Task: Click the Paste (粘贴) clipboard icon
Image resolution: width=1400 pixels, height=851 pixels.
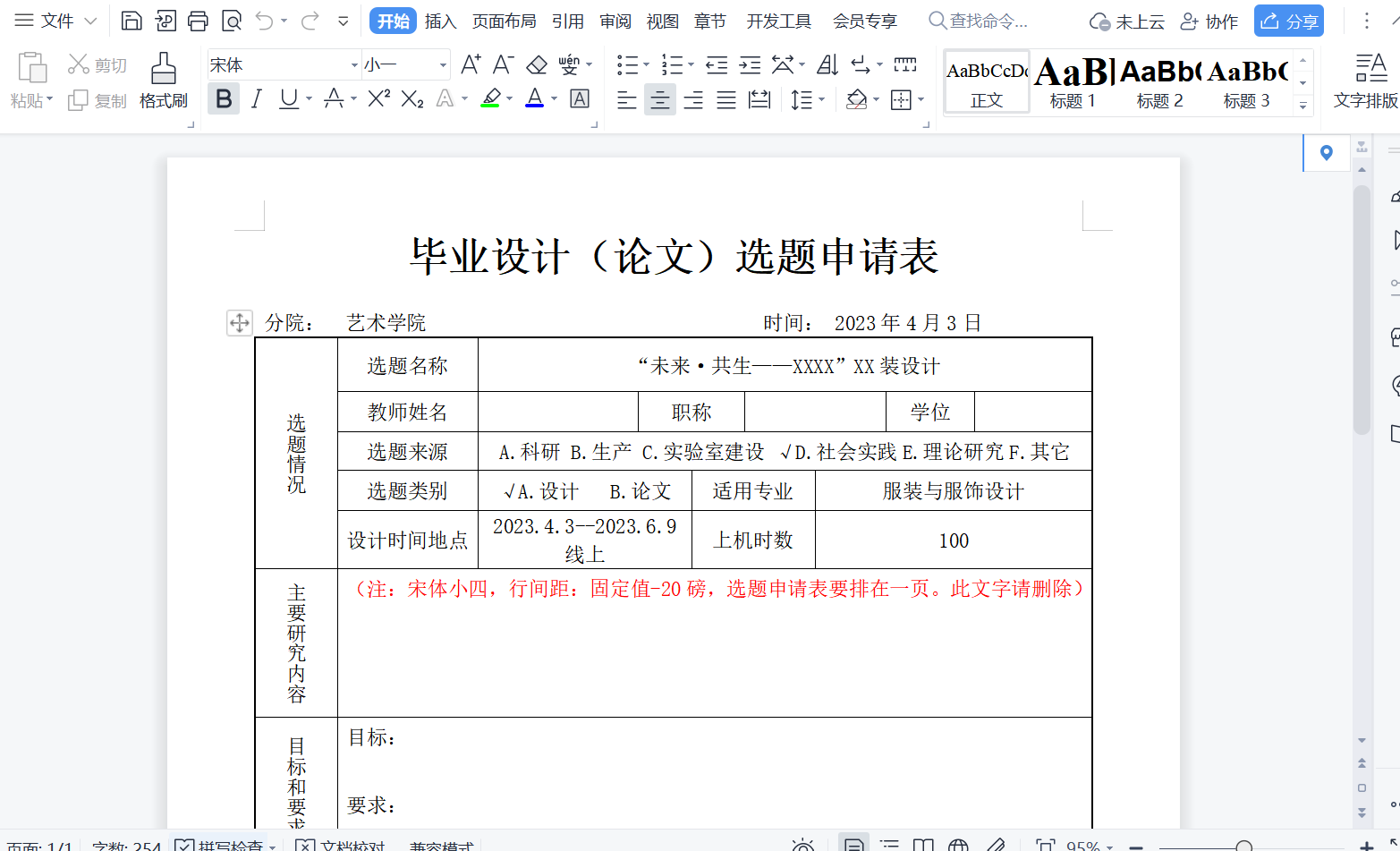Action: 31,69
